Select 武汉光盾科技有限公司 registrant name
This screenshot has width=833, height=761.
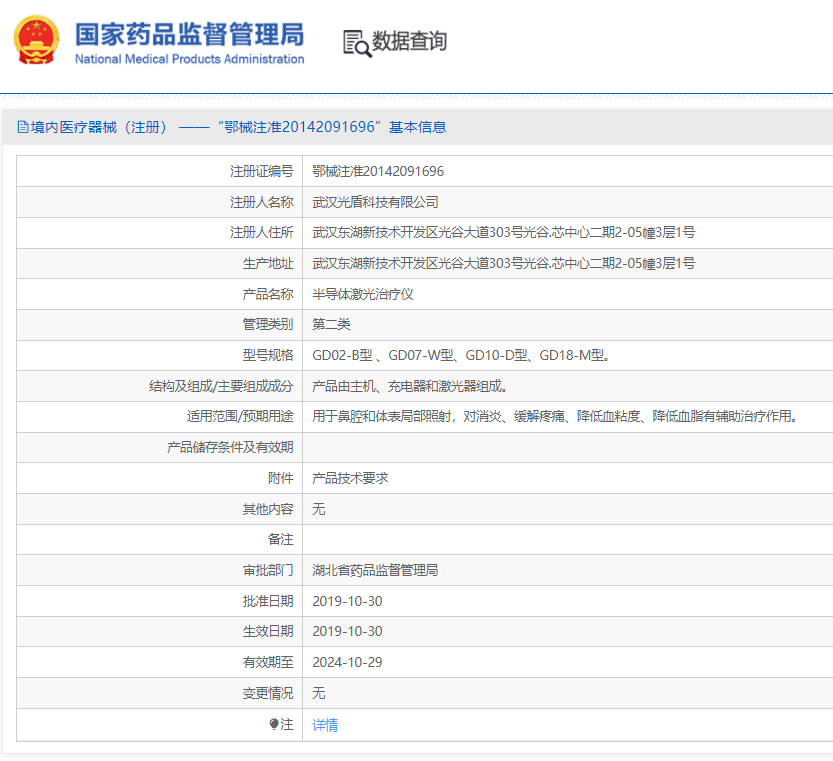[376, 202]
